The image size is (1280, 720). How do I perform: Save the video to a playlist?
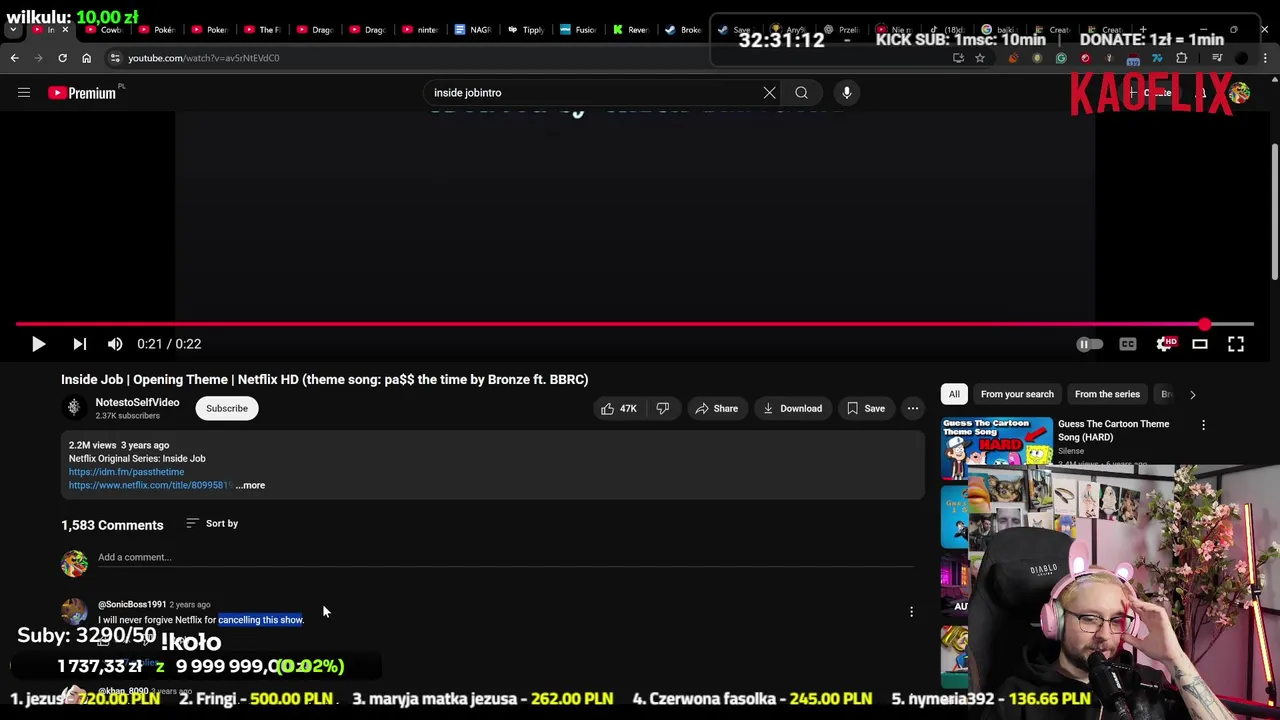pos(866,408)
